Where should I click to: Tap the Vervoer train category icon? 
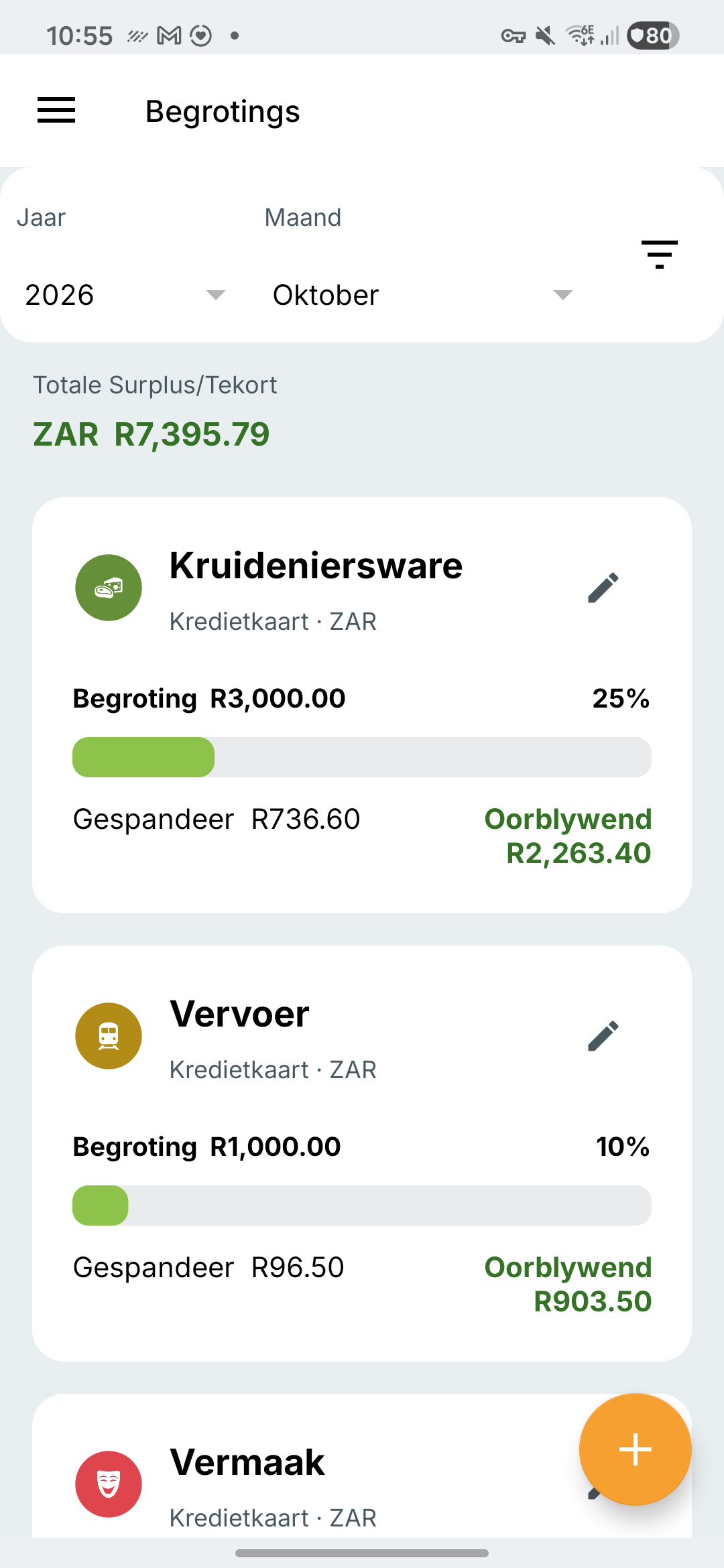point(109,1036)
